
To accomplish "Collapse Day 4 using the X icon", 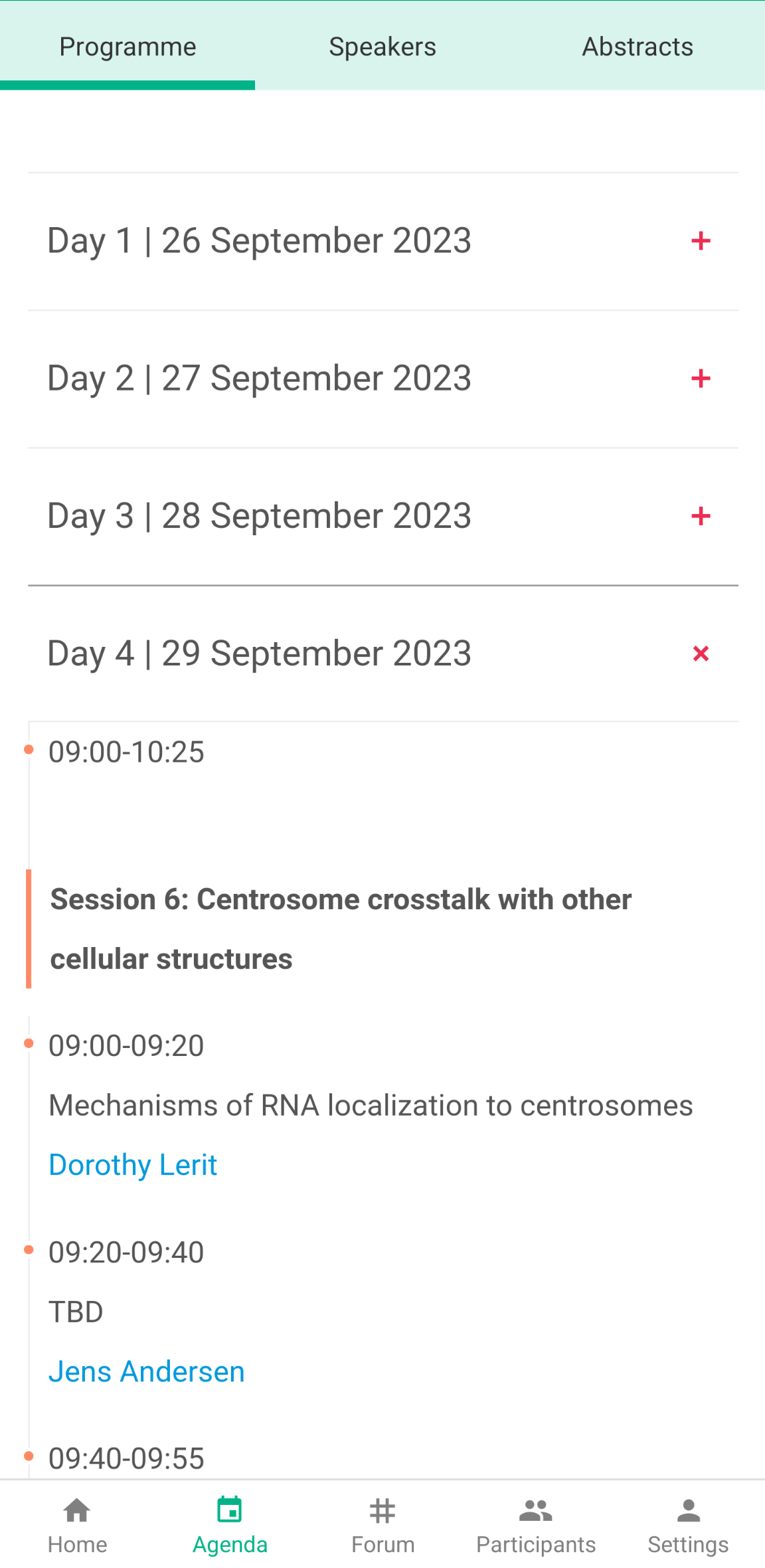I will (x=701, y=653).
